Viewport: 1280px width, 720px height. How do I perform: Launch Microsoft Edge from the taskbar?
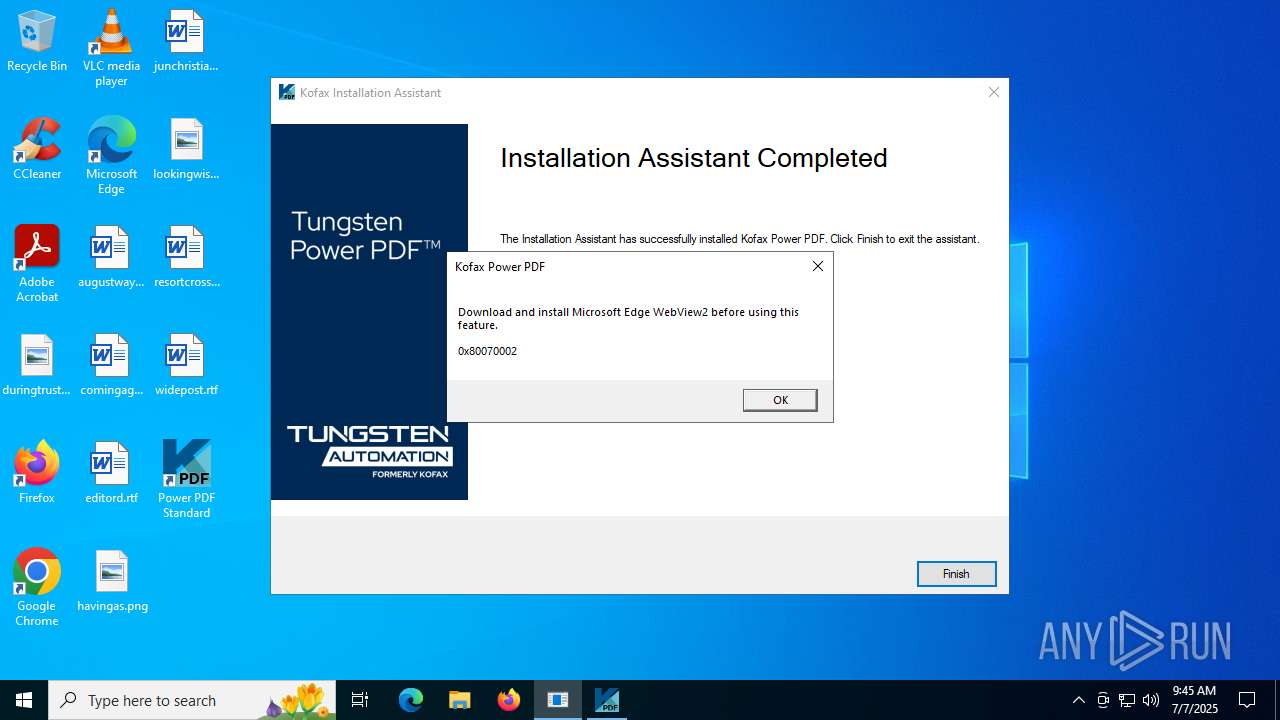(x=411, y=700)
